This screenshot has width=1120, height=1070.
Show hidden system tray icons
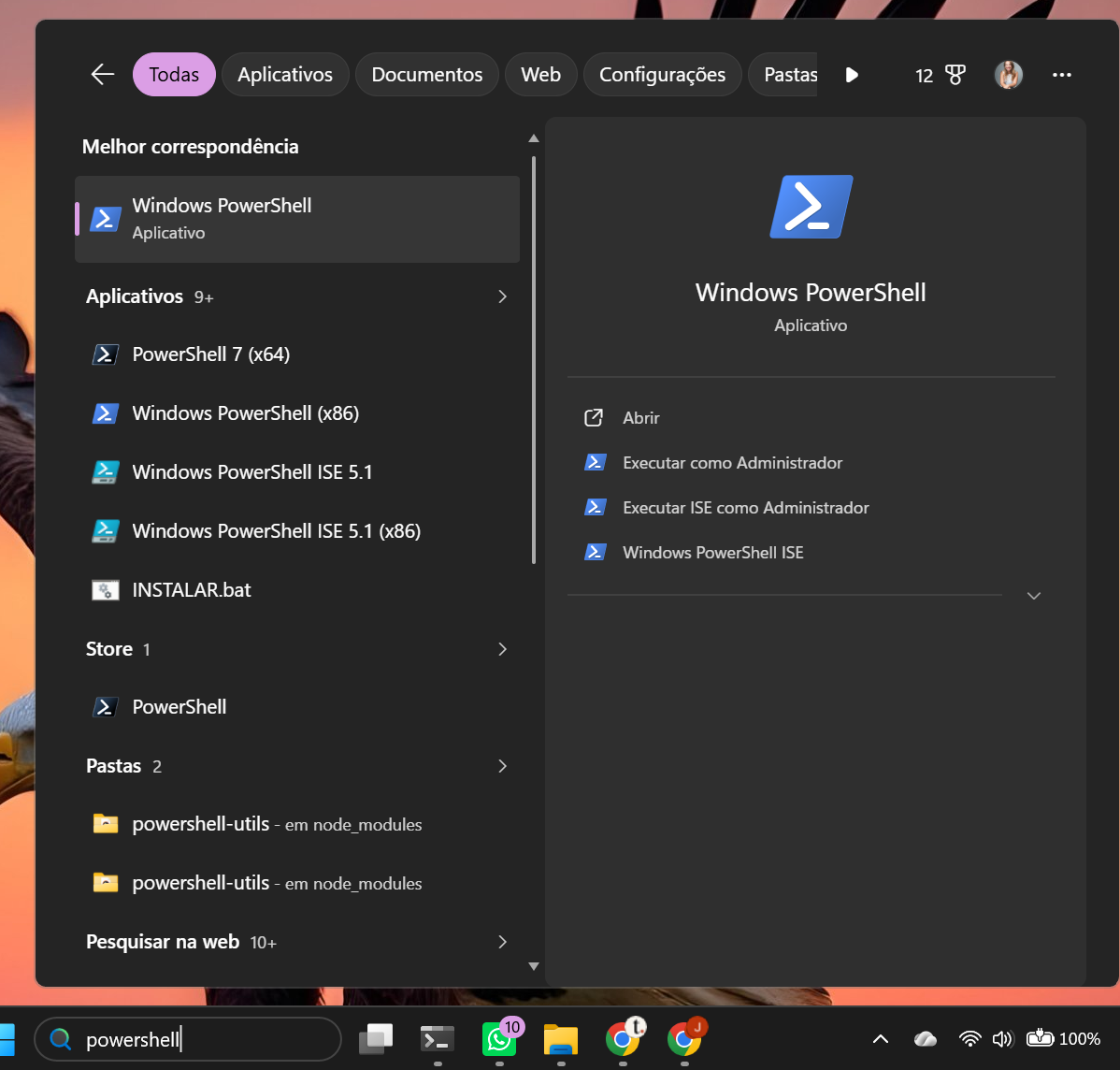point(881,1038)
